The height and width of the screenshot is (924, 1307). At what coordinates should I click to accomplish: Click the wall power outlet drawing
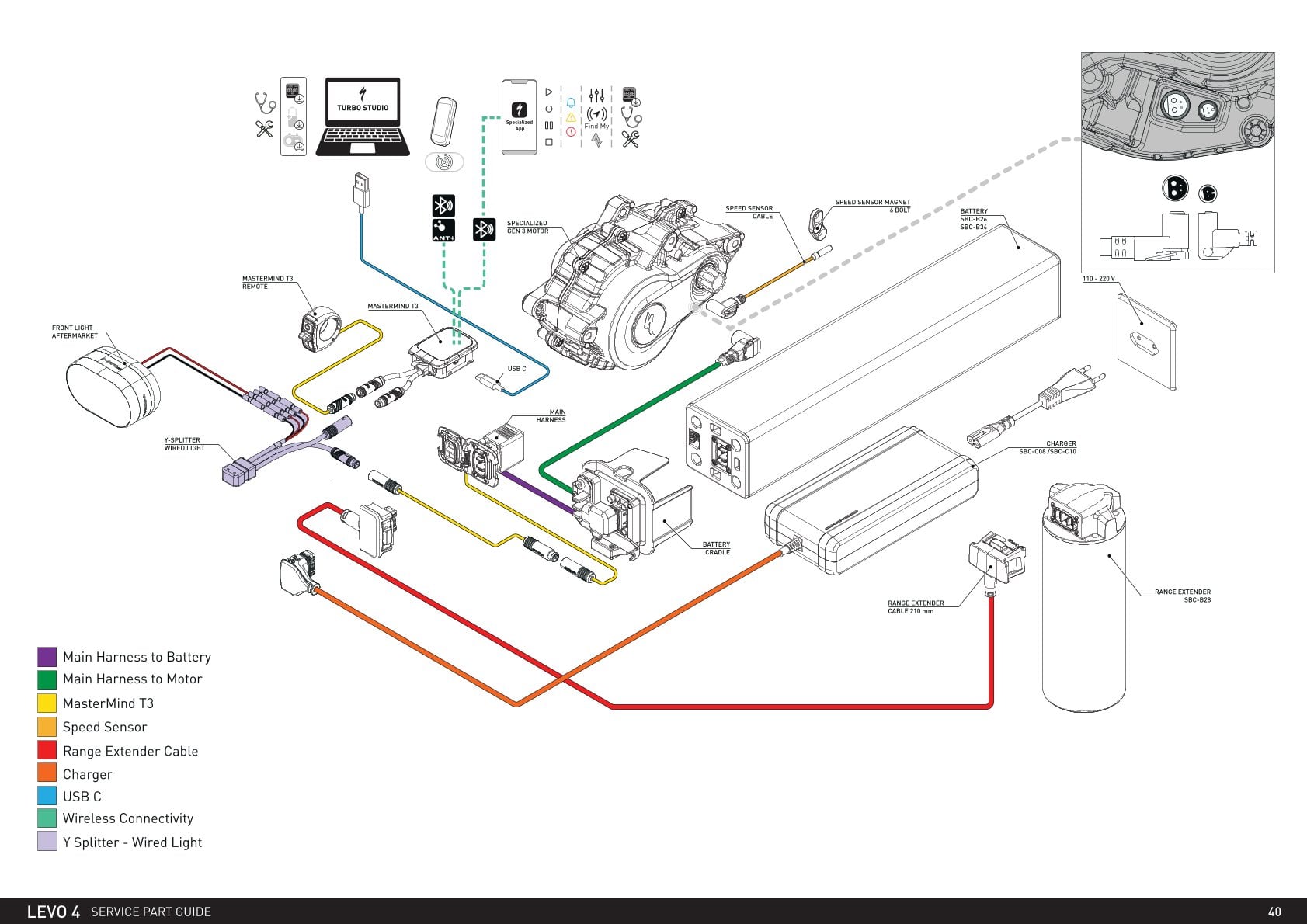pos(1146,341)
